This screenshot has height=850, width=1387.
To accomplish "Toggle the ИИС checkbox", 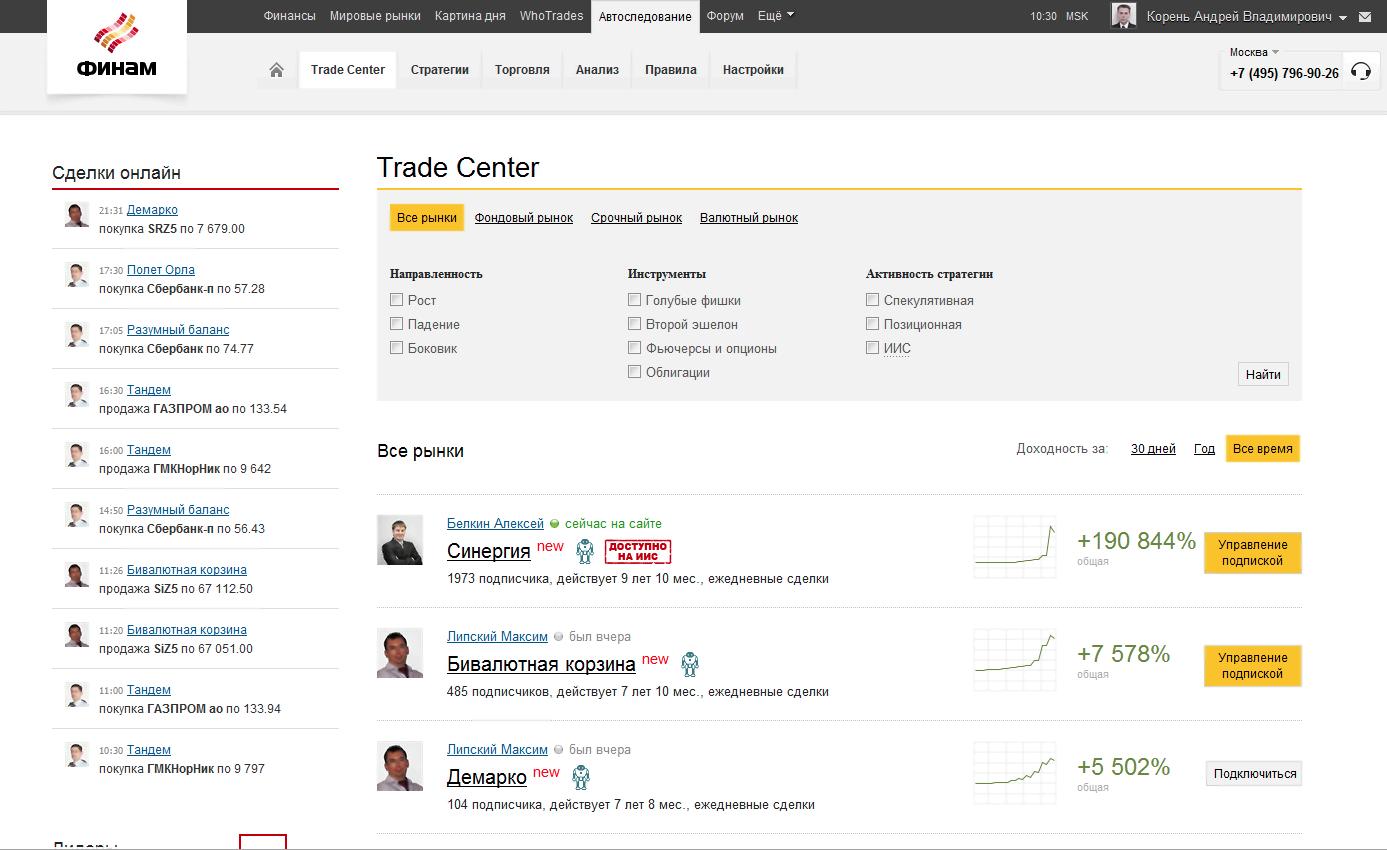I will [x=872, y=347].
